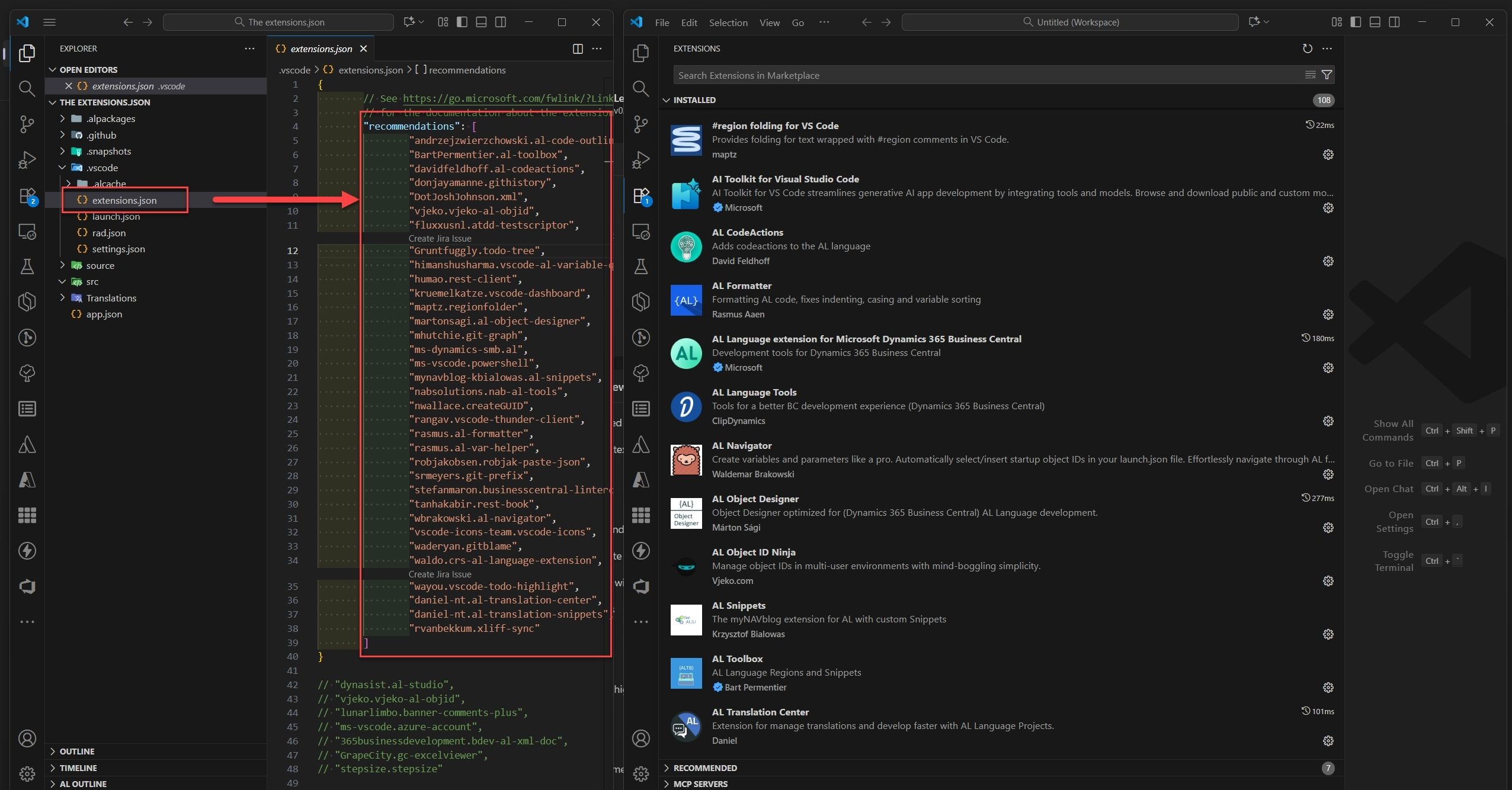Toggle primary side bar in left window
Image resolution: width=1512 pixels, height=790 pixels.
462,22
